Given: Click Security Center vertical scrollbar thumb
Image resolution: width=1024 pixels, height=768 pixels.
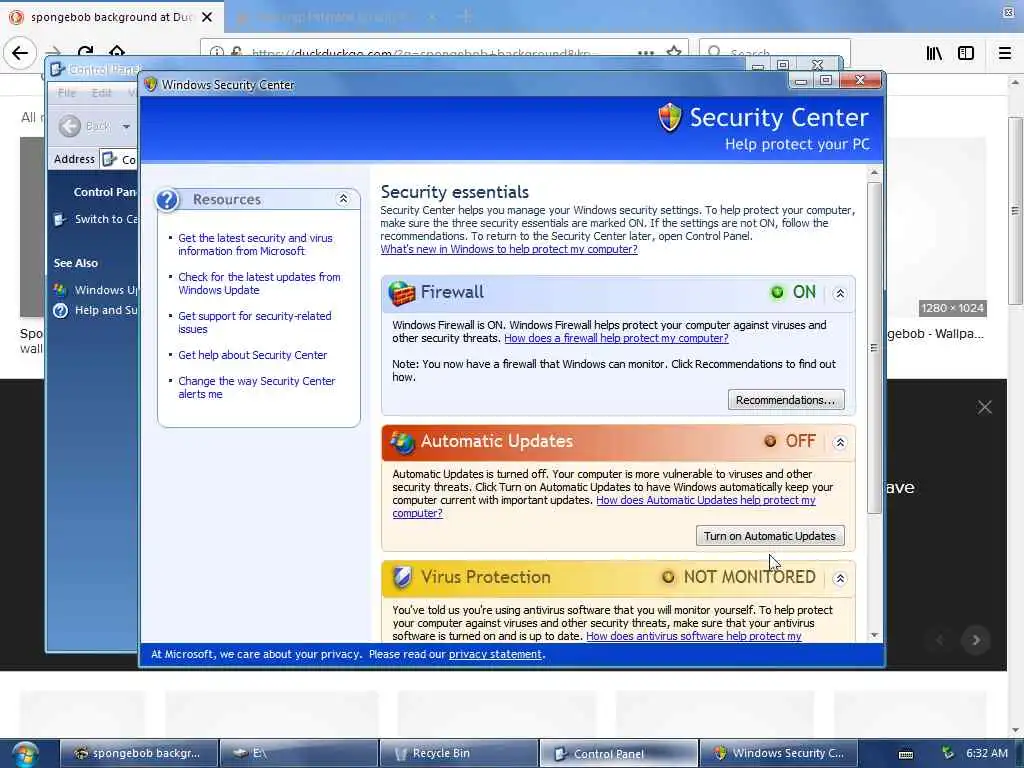Looking at the screenshot, I should coord(874,347).
